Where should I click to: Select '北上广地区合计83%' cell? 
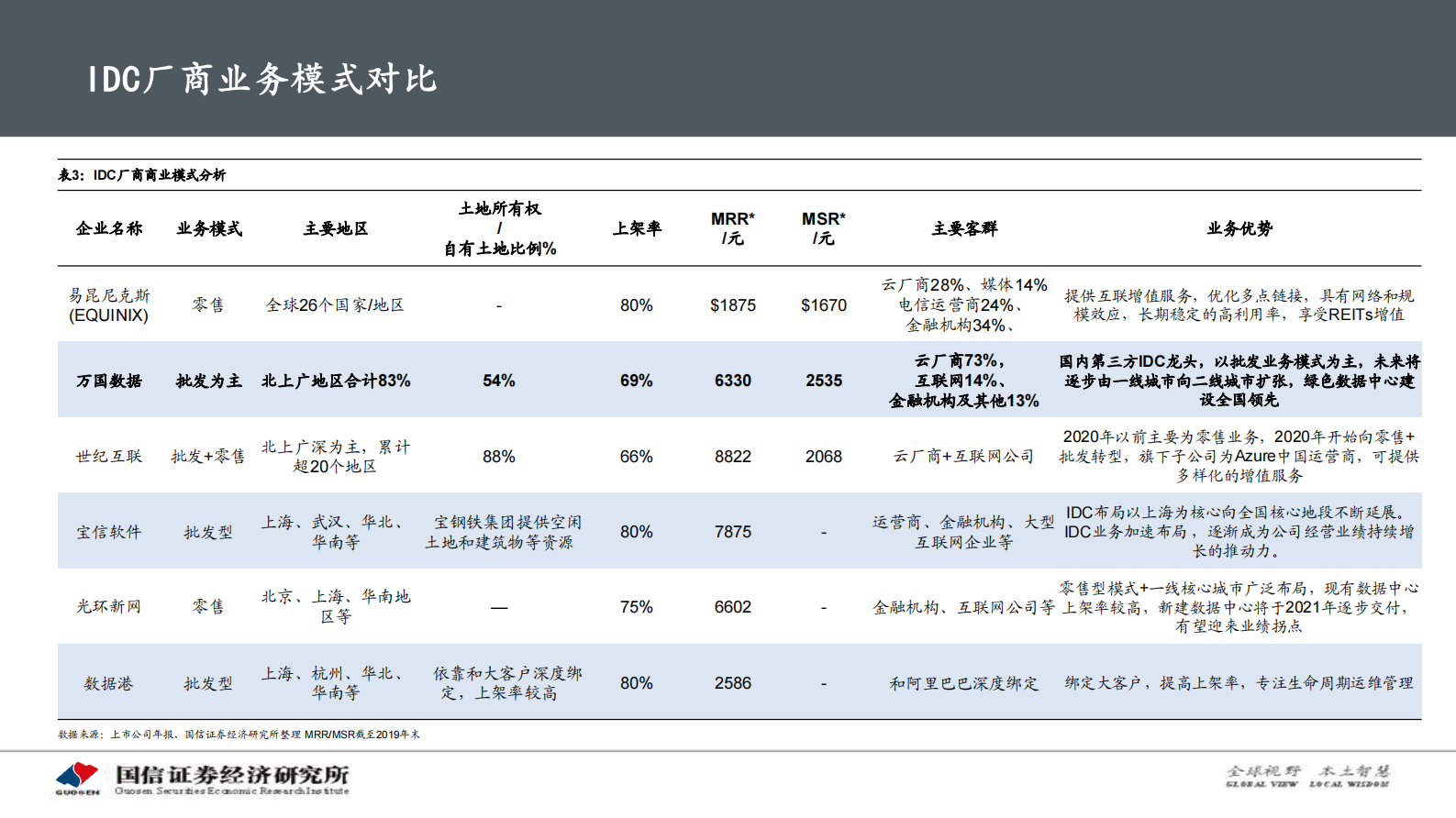(336, 381)
